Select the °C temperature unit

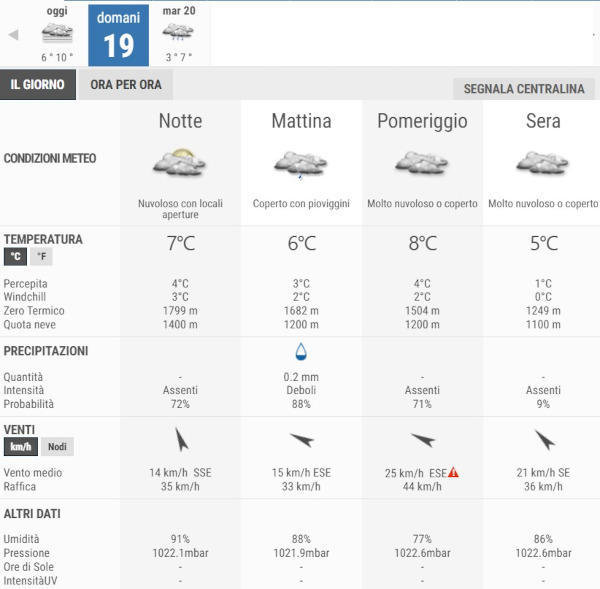point(15,257)
